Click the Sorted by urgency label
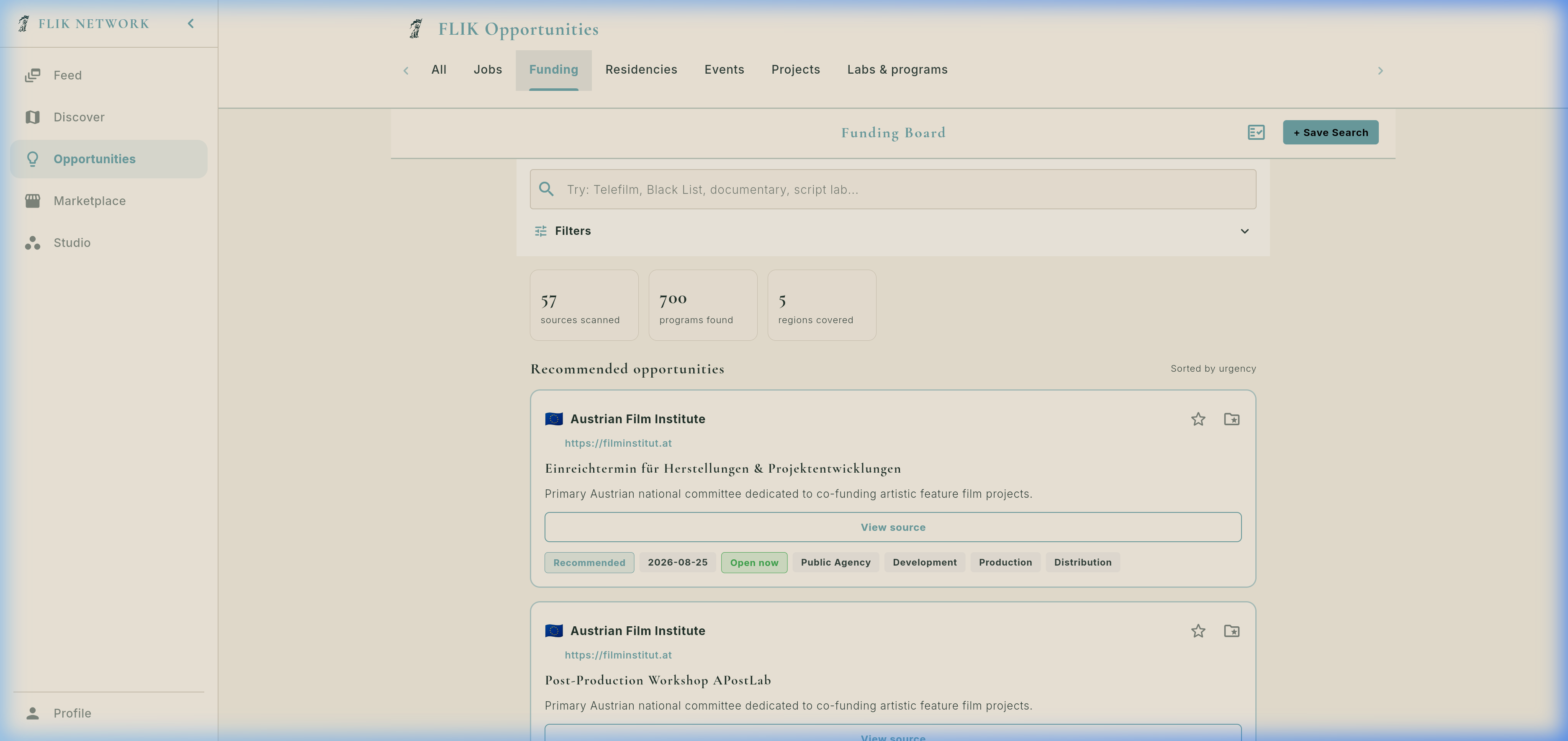This screenshot has width=1568, height=741. coord(1213,368)
